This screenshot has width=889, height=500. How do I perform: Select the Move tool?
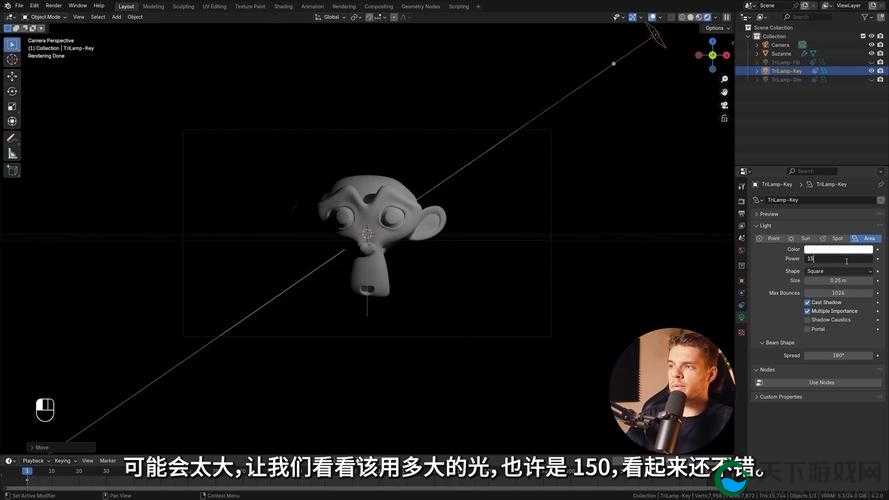coord(12,76)
